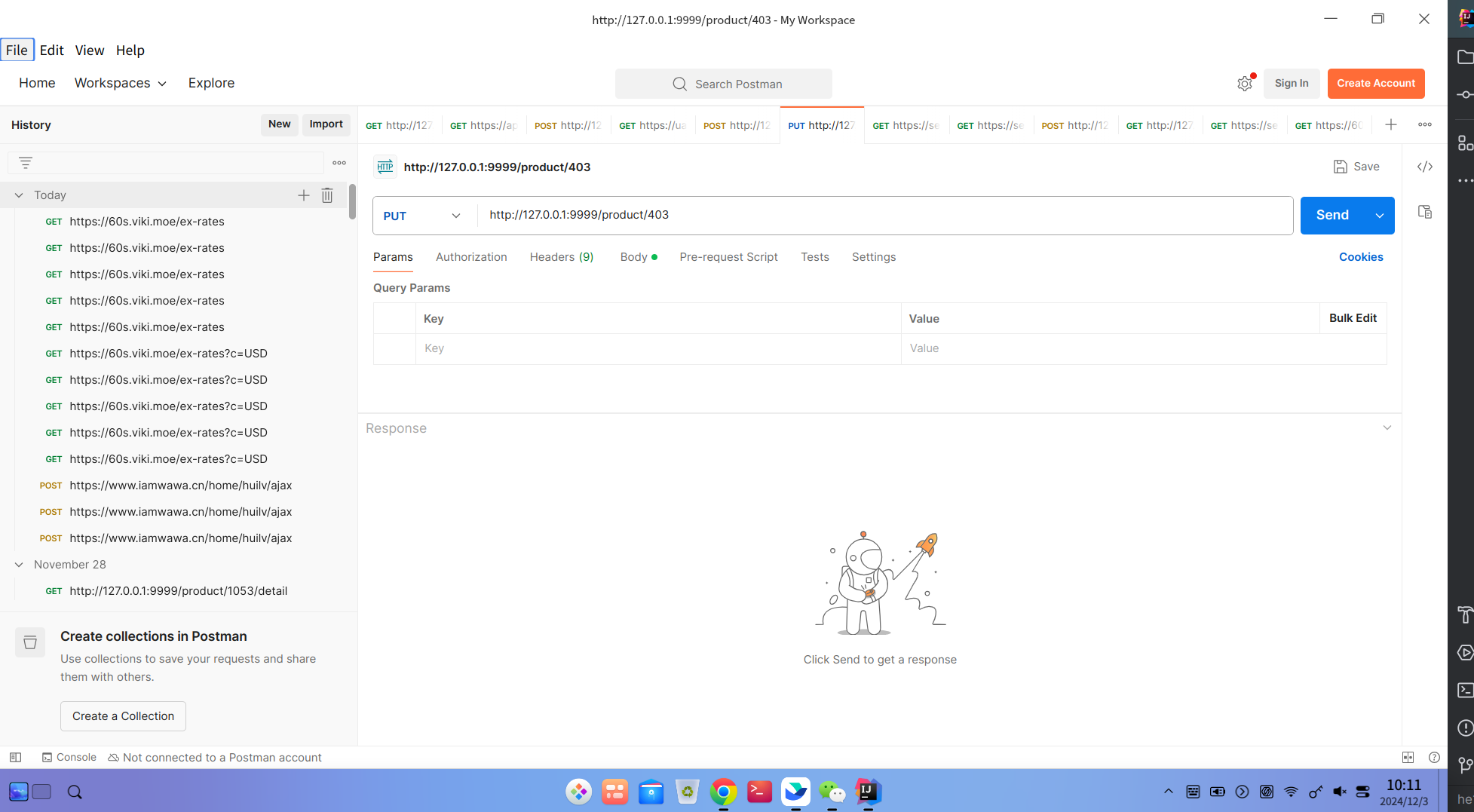Add Today's requests to a collection with the plus icon
The image size is (1474, 812).
pos(303,195)
